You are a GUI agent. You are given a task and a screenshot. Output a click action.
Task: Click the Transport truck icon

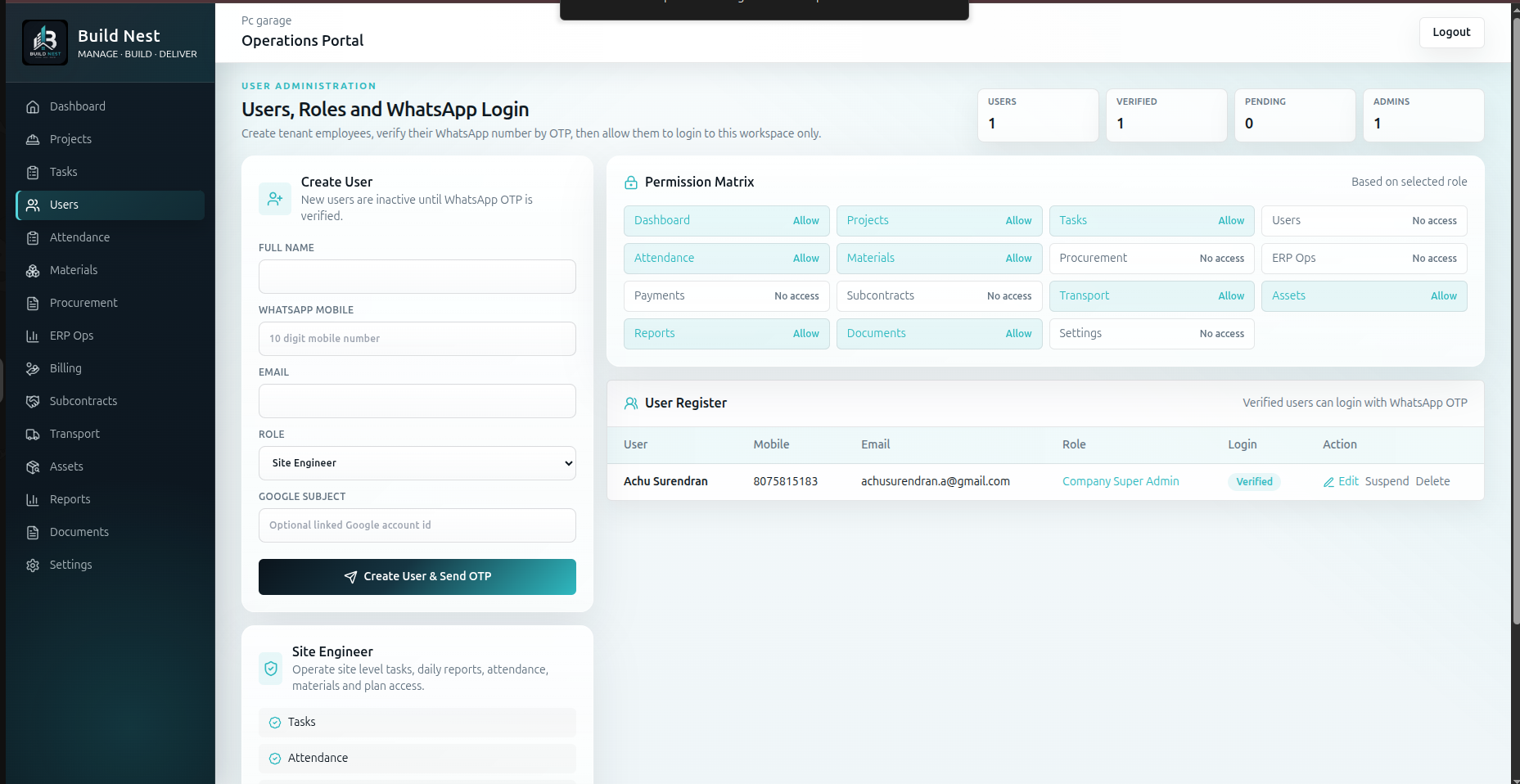click(x=33, y=434)
